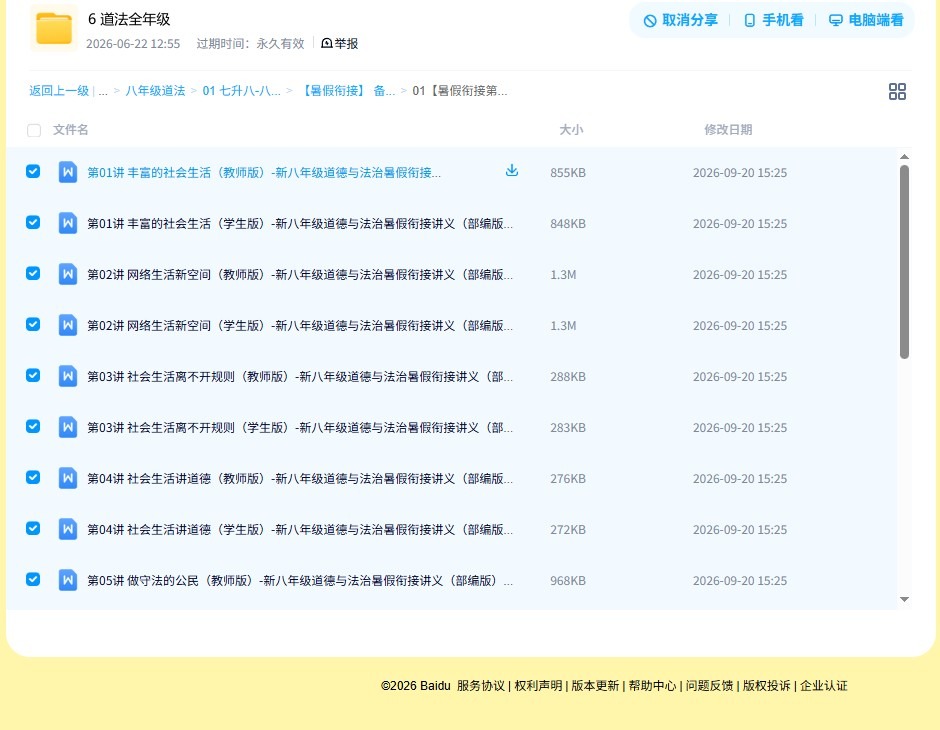Image resolution: width=940 pixels, height=730 pixels.
Task: Open the 八年级道法 breadcrumb
Action: pyautogui.click(x=155, y=91)
